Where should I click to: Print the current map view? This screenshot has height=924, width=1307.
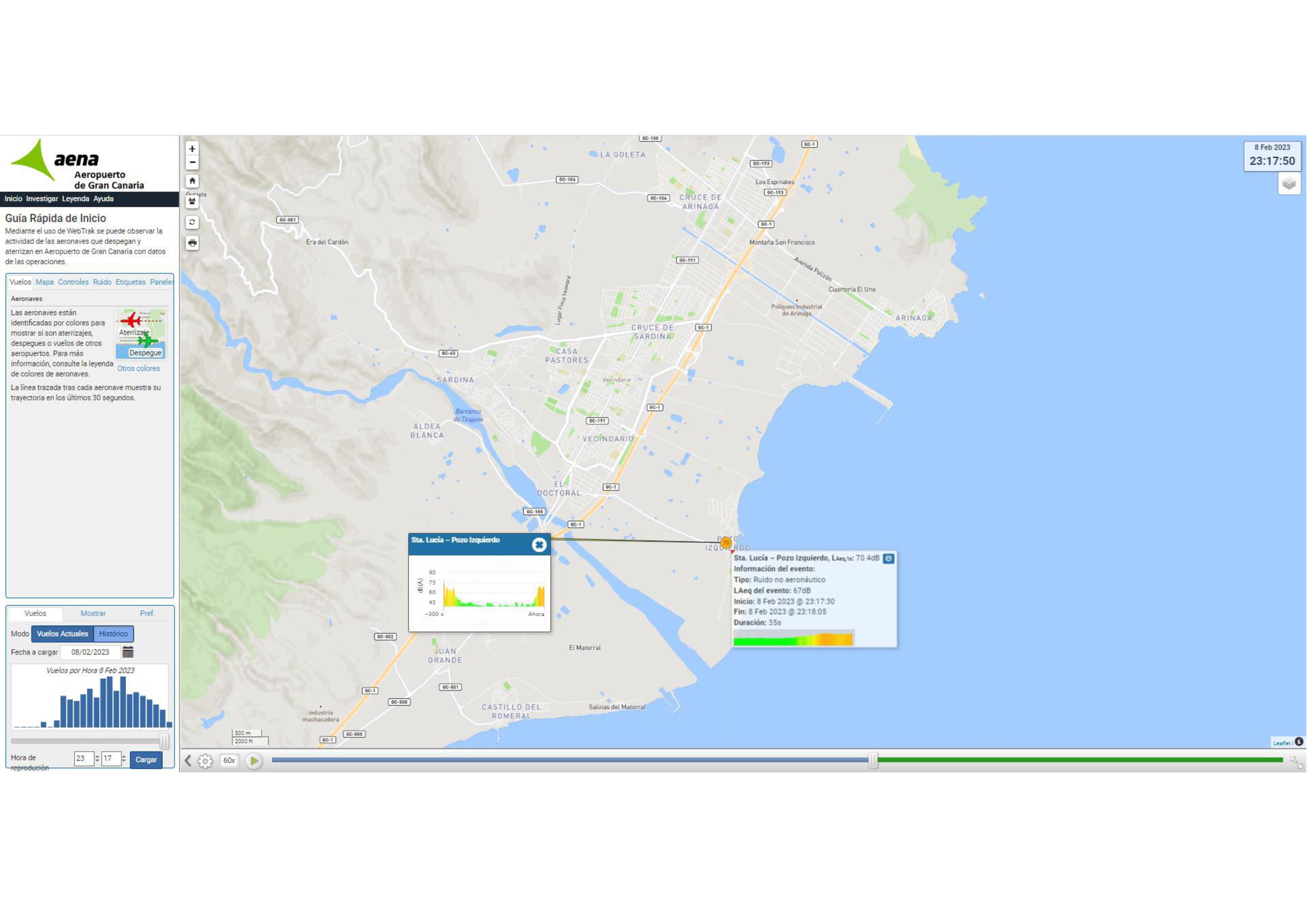click(x=192, y=243)
